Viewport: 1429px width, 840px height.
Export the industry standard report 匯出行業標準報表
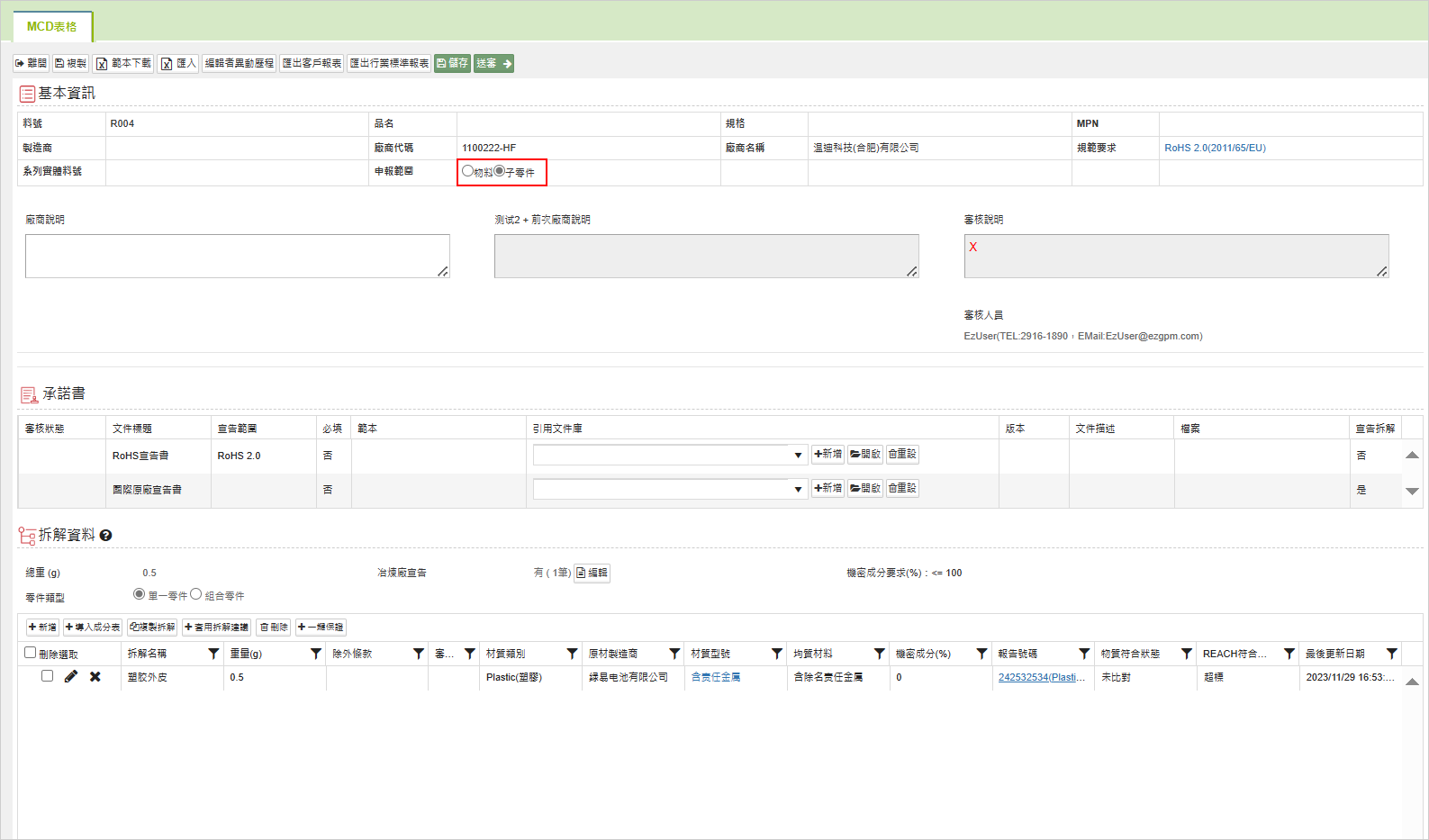(389, 63)
